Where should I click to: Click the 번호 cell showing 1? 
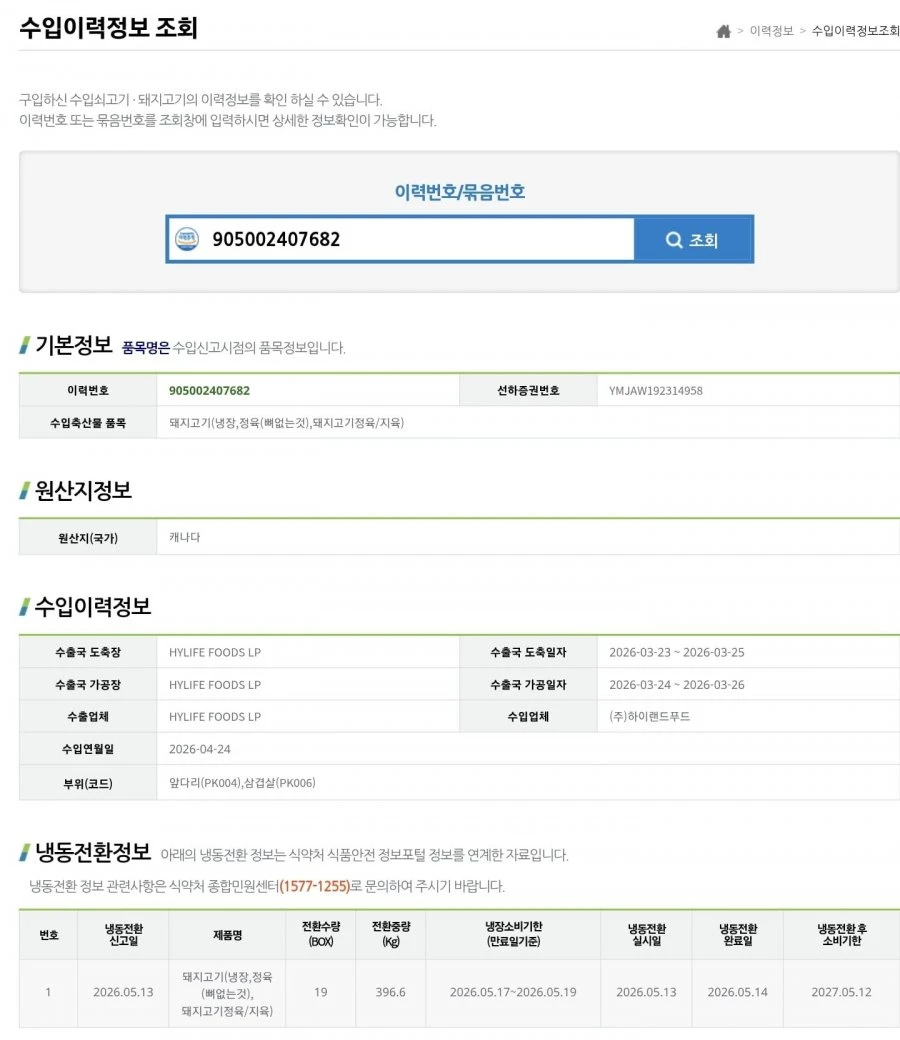[x=48, y=992]
